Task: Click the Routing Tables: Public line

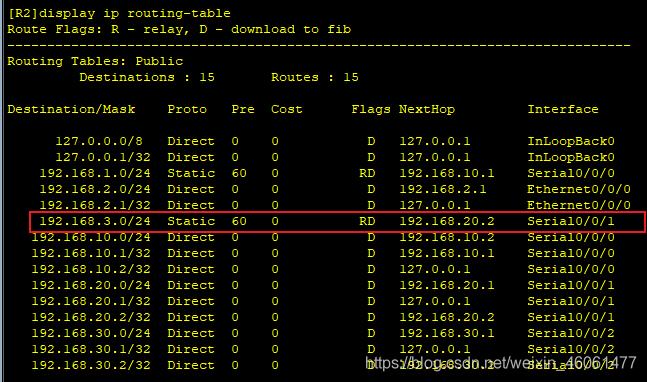Action: point(95,61)
